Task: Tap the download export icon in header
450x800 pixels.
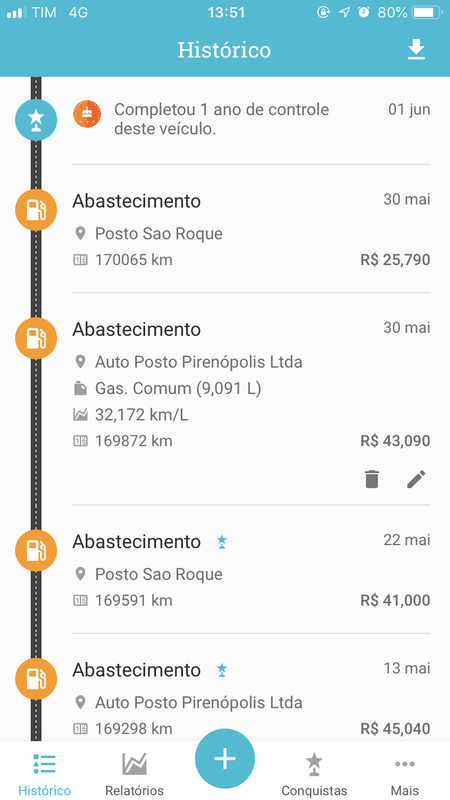Action: (x=416, y=50)
